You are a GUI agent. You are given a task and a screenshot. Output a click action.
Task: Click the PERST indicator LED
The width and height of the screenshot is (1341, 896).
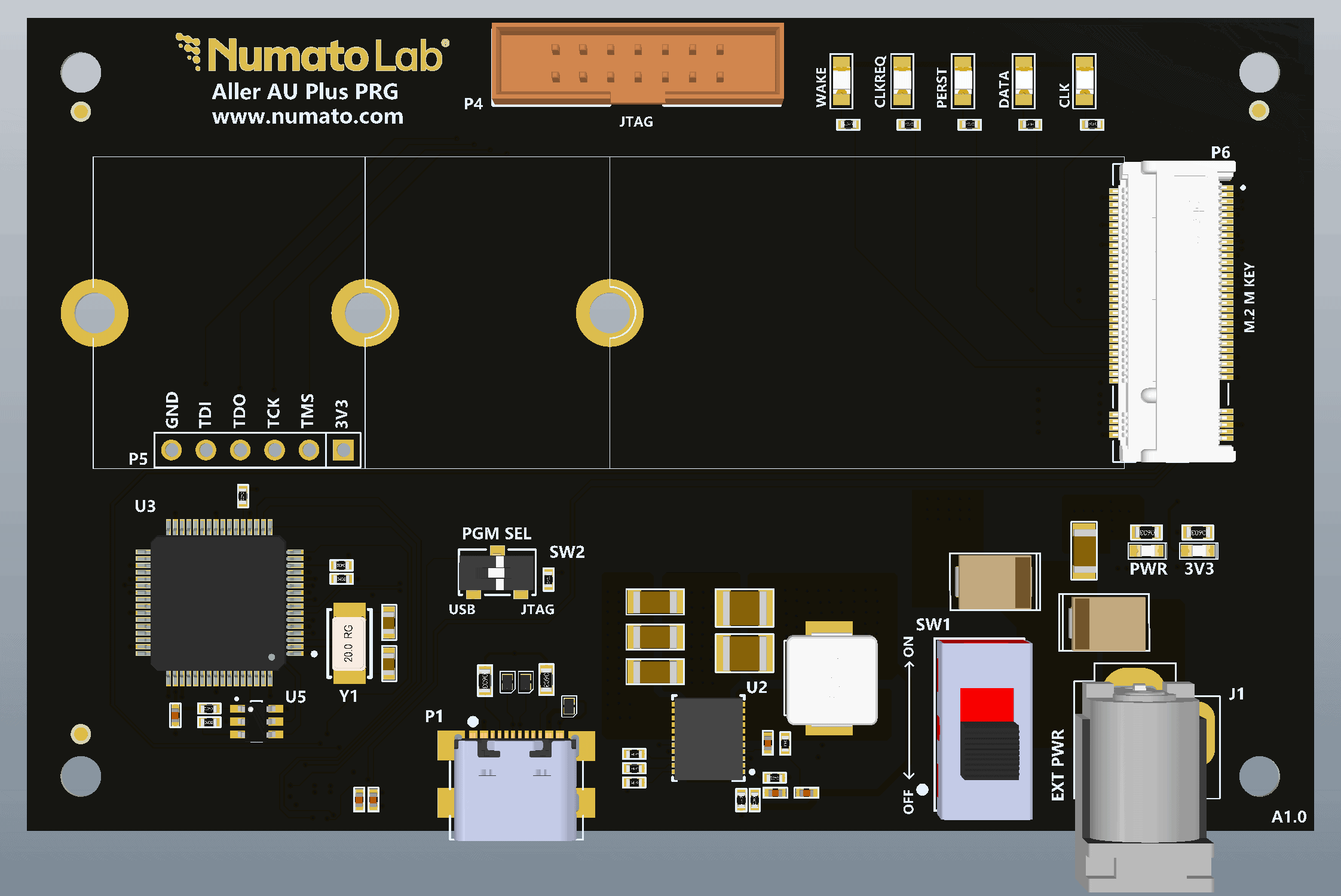[x=963, y=81]
